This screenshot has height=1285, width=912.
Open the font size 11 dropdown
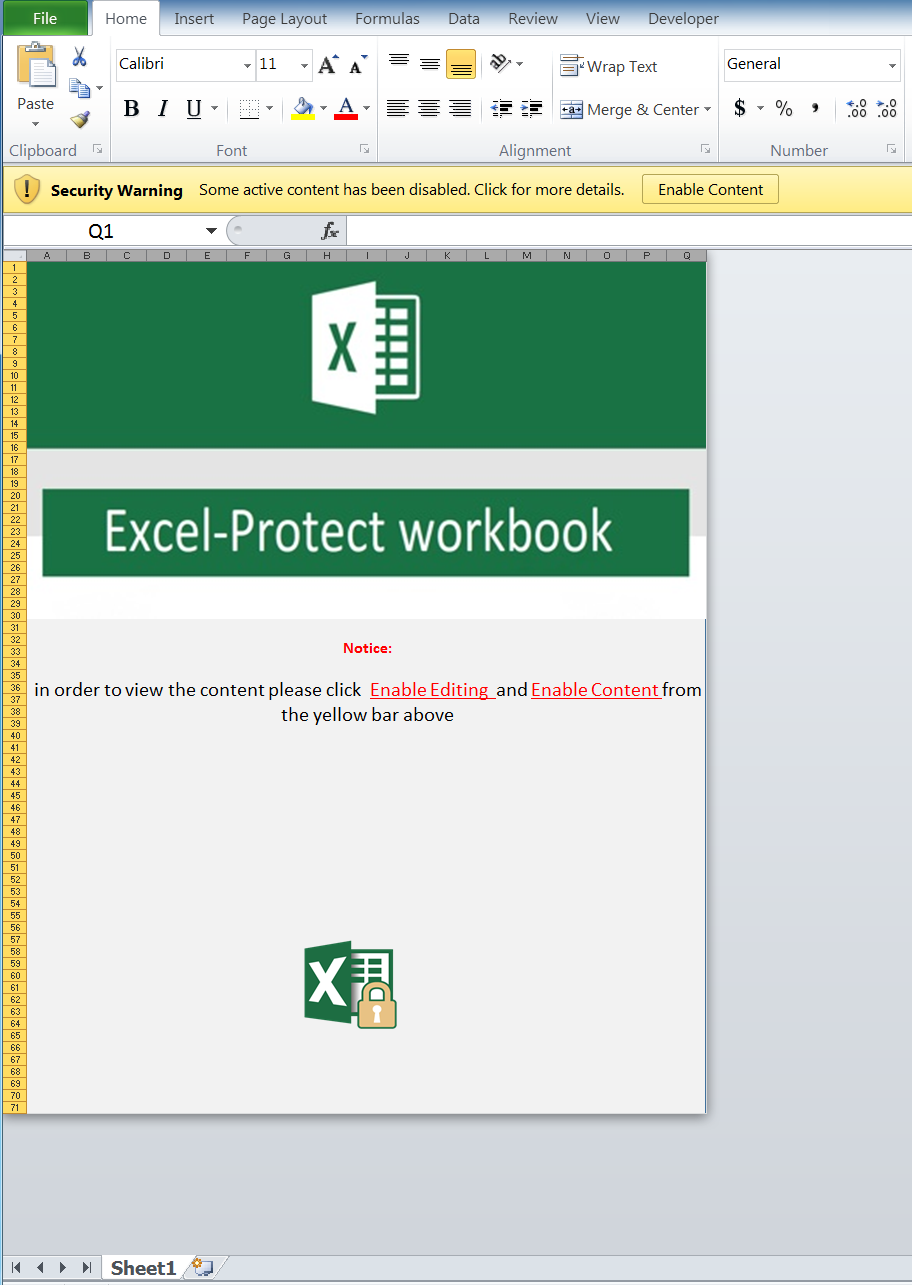[x=305, y=66]
